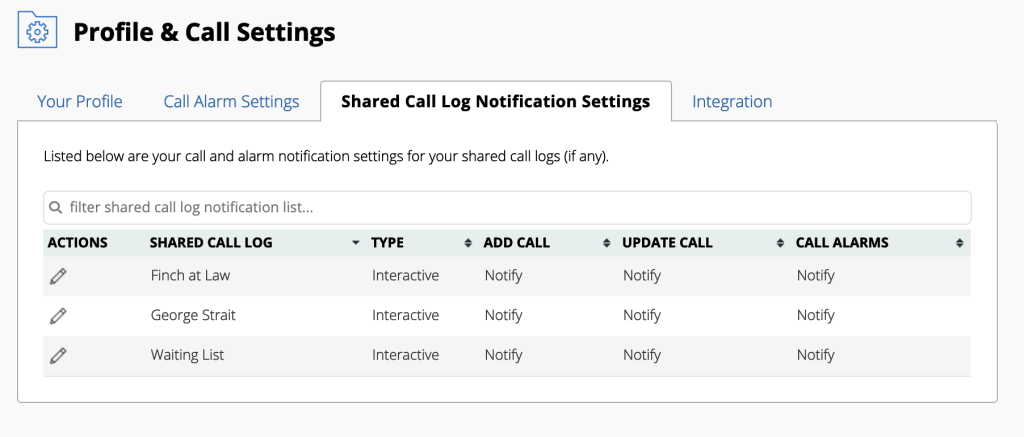Click the Finch at Law log name

click(x=190, y=276)
